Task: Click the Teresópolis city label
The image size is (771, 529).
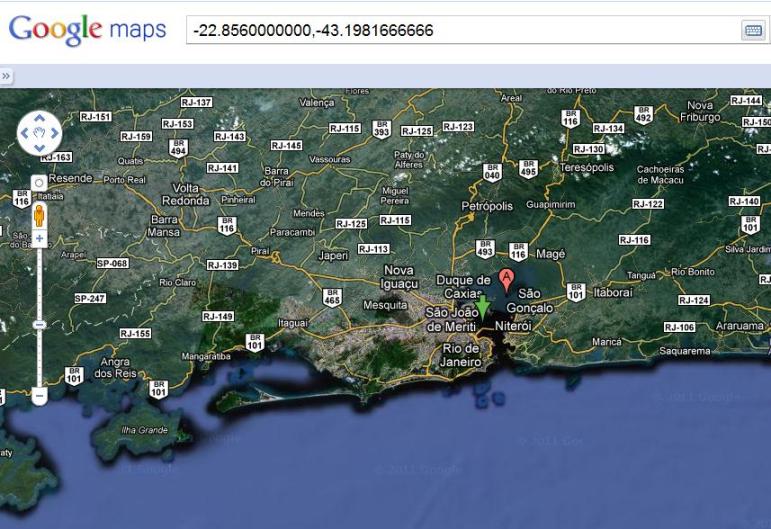Action: [x=587, y=167]
